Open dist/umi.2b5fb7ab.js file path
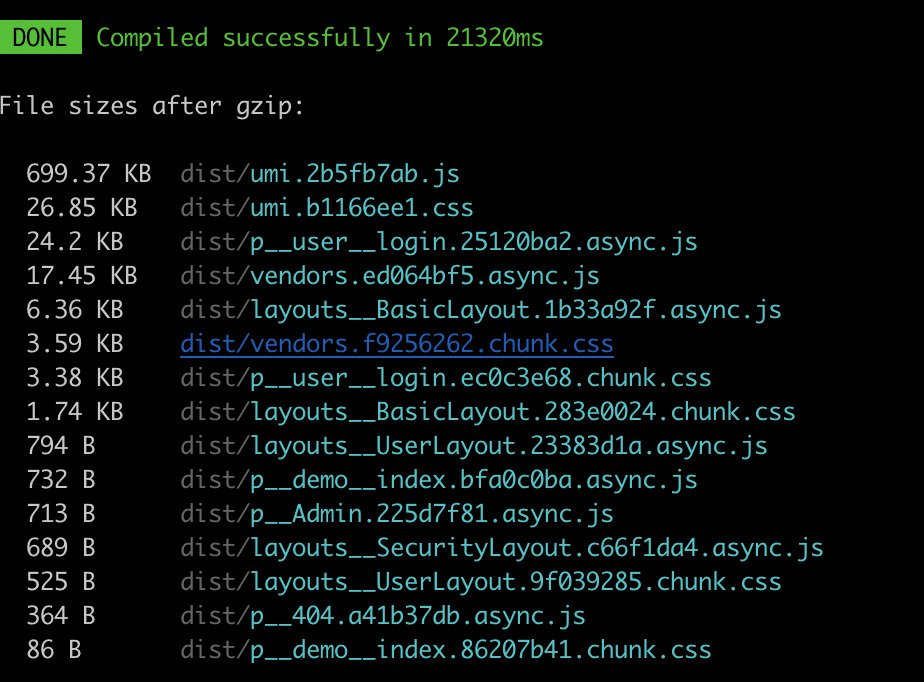Screen dimensions: 924x682 point(320,174)
